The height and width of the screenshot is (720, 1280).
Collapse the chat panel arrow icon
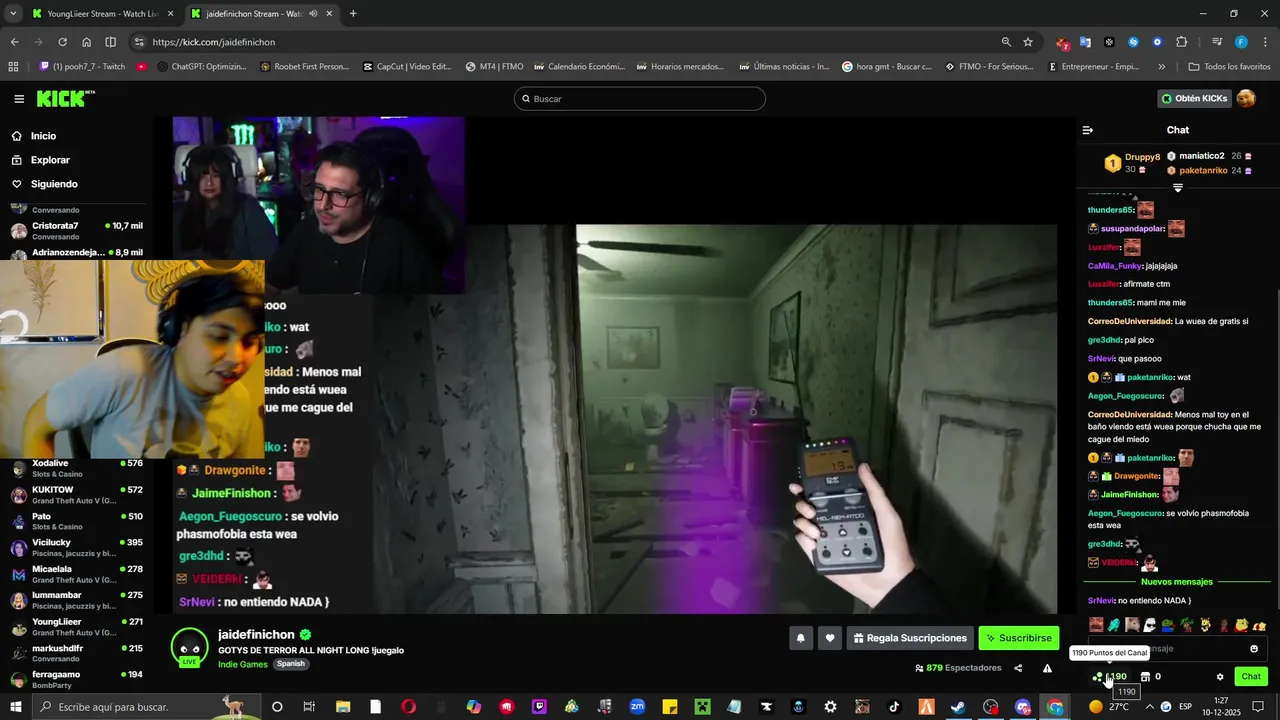1088,130
